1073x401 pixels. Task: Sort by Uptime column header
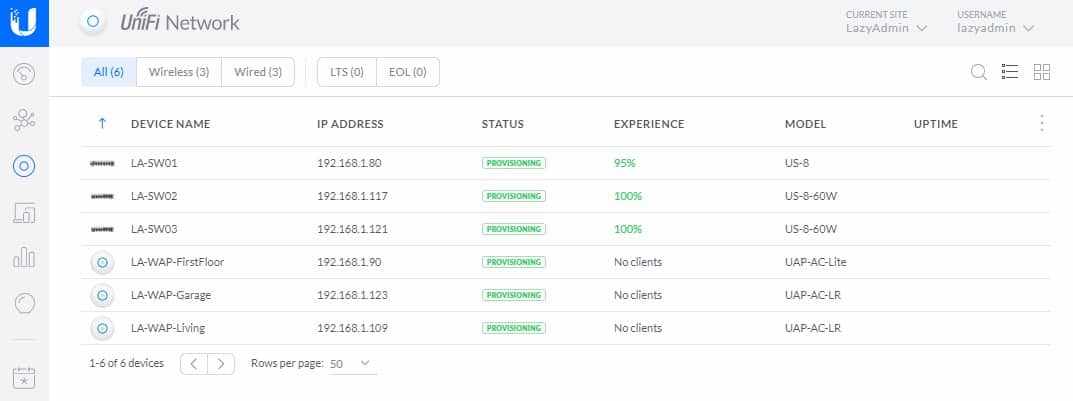pos(935,124)
